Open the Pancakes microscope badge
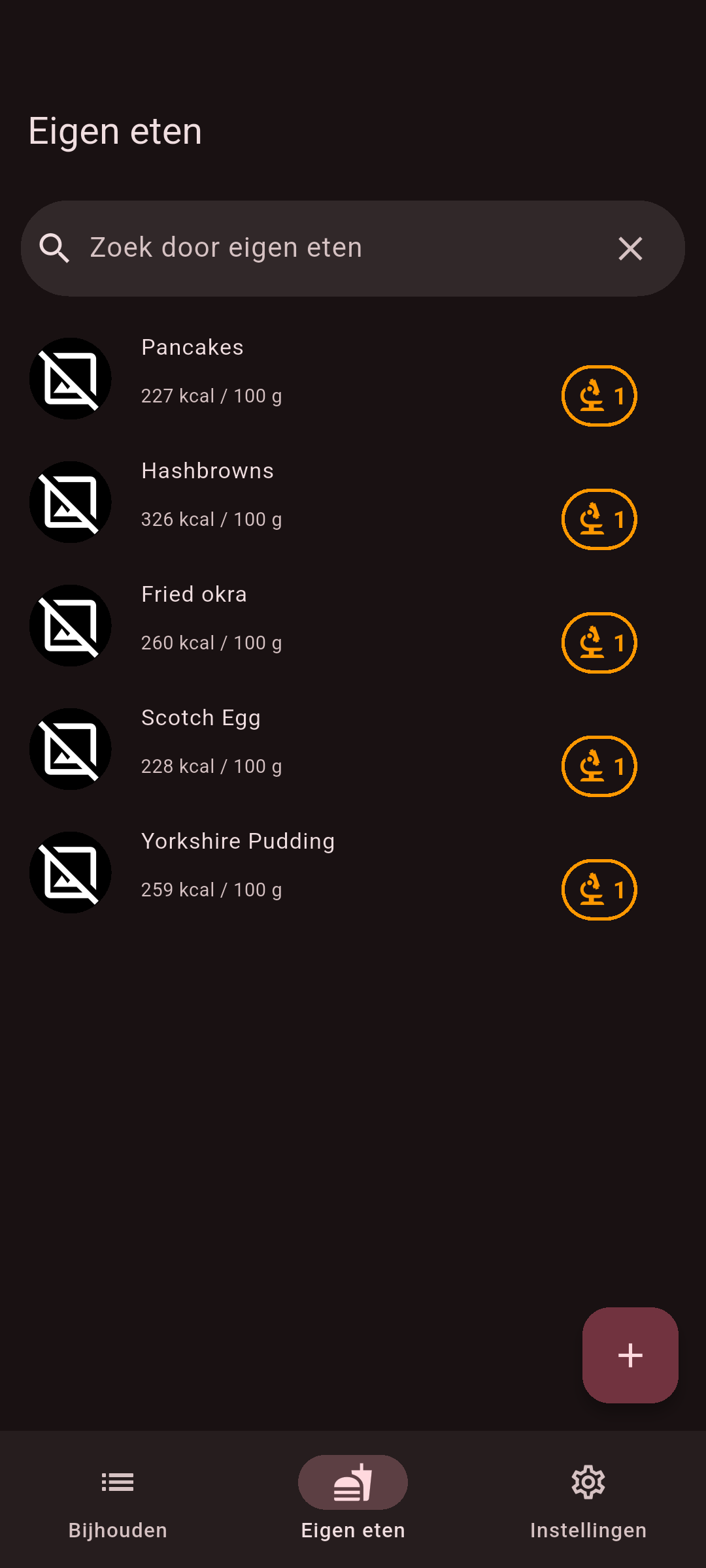 (x=599, y=396)
